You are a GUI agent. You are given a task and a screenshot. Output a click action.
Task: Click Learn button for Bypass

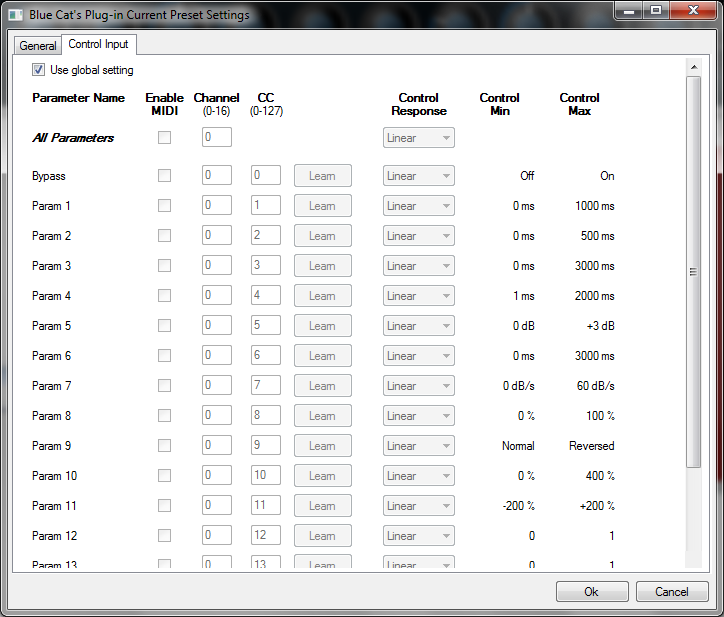[323, 175]
